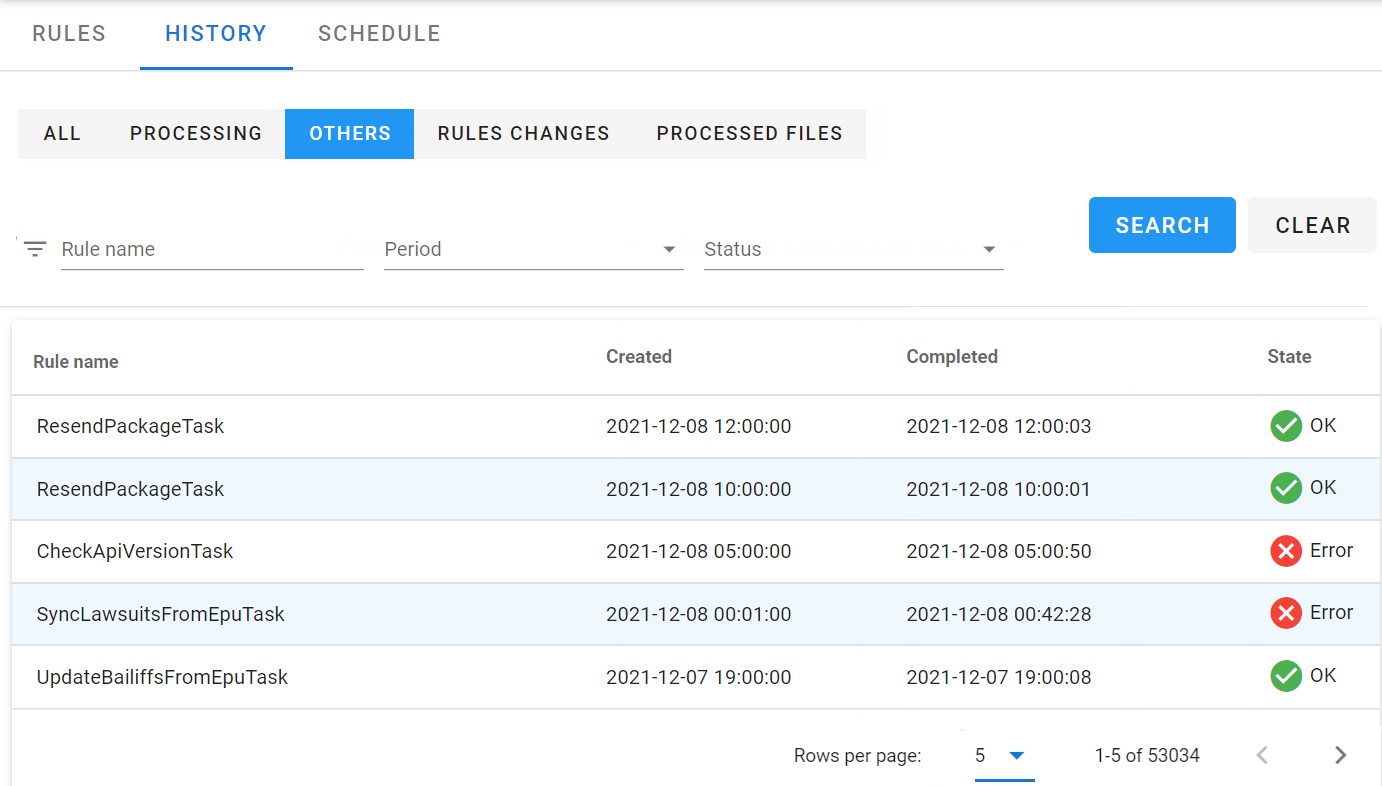Viewport: 1382px width, 786px height.
Task: Filter by PROCESSING category
Action: 196,133
